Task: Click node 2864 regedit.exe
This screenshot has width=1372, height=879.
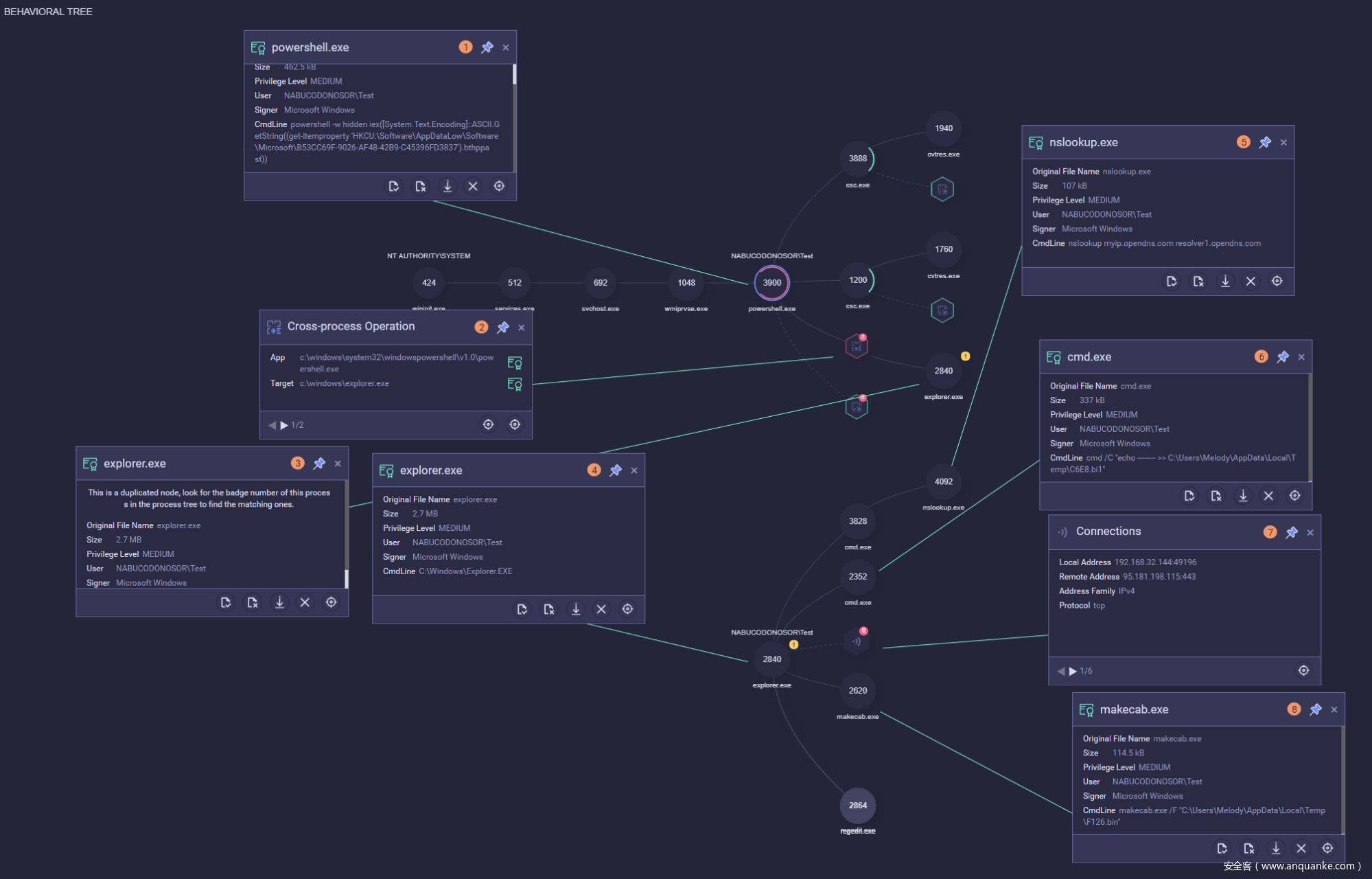Action: click(x=857, y=806)
